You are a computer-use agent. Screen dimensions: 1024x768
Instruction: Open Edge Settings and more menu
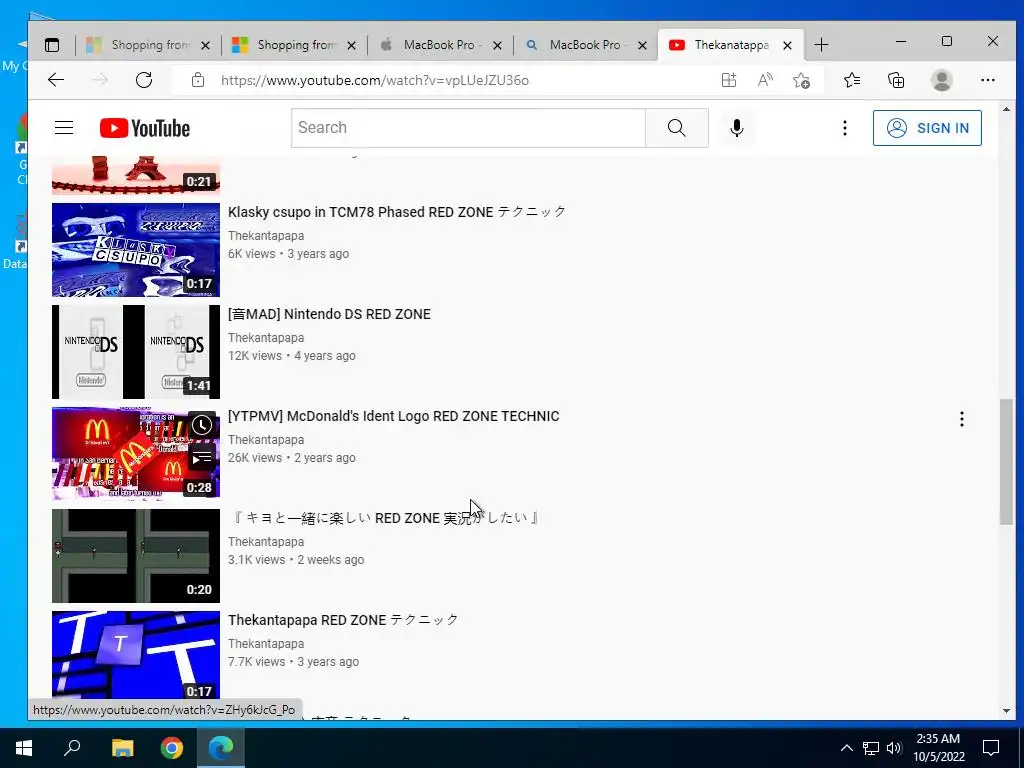[x=987, y=80]
